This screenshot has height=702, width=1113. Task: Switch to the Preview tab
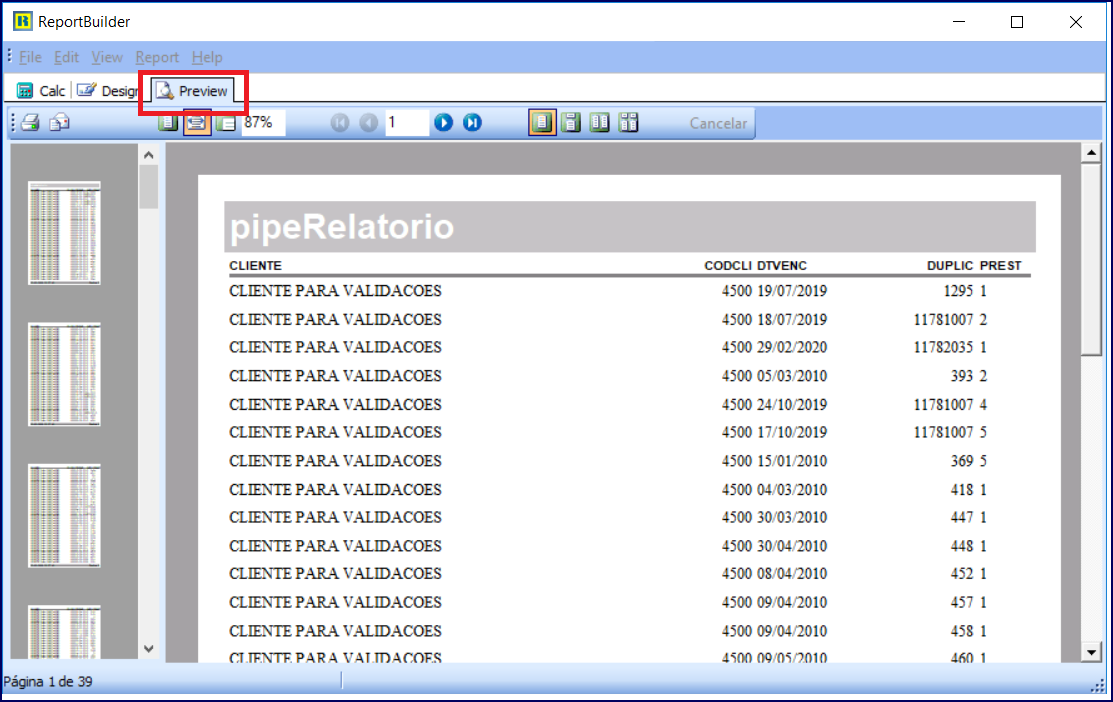tap(193, 91)
